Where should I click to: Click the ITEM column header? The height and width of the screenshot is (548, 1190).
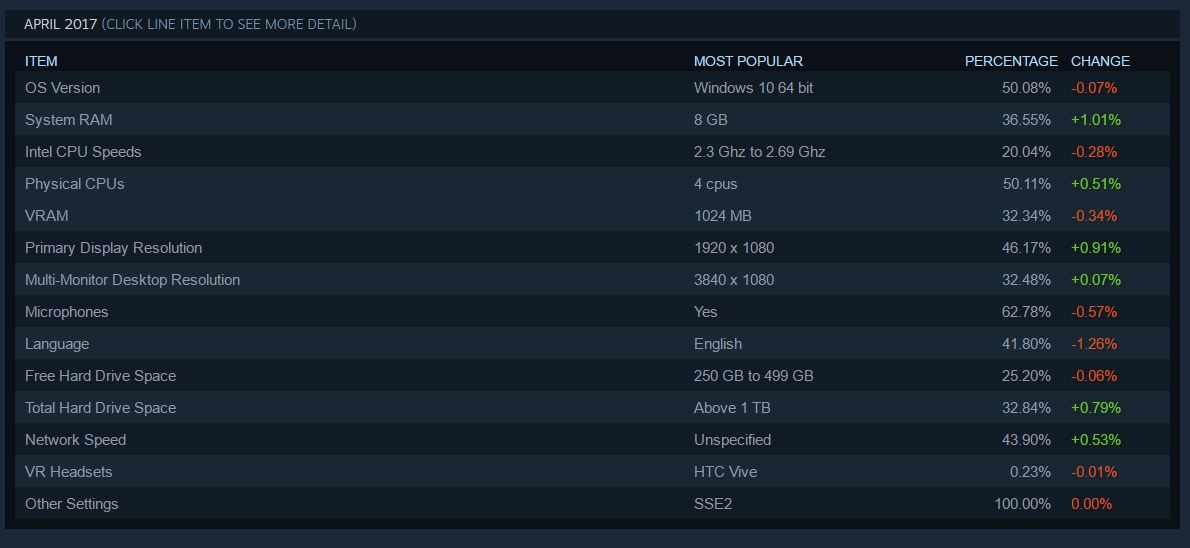(x=41, y=61)
